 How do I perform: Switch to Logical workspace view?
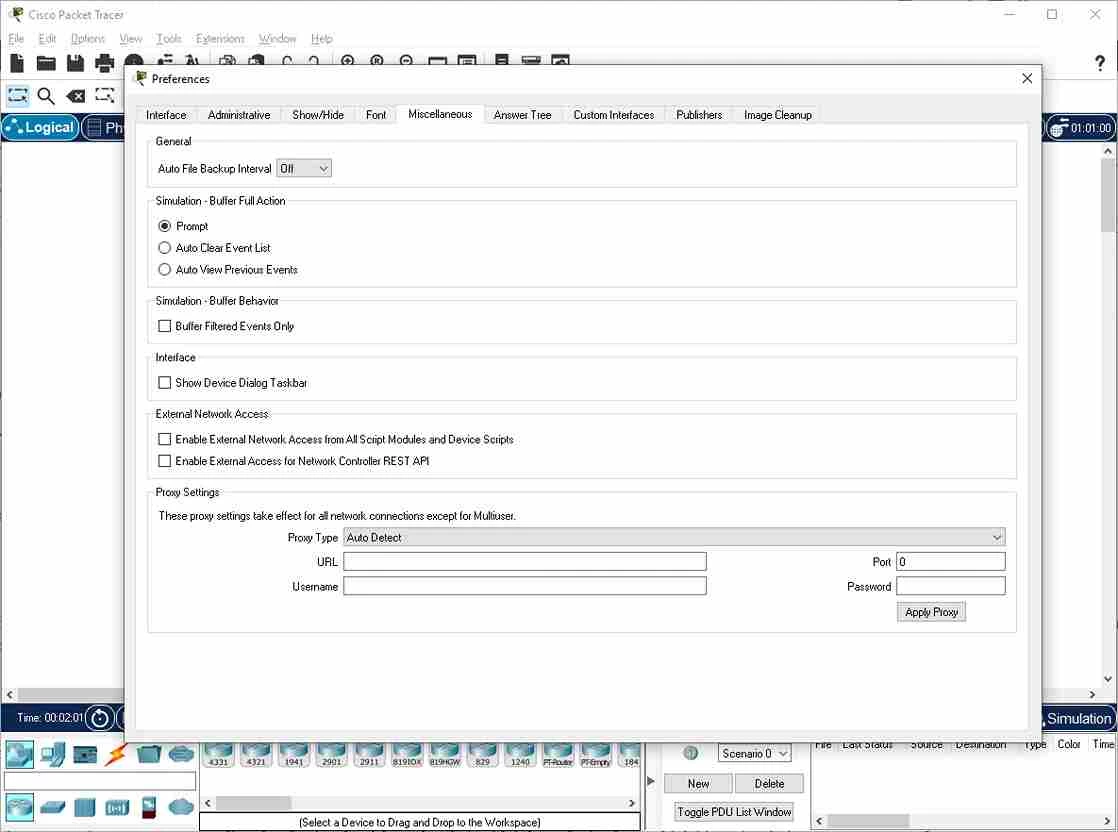pyautogui.click(x=40, y=128)
